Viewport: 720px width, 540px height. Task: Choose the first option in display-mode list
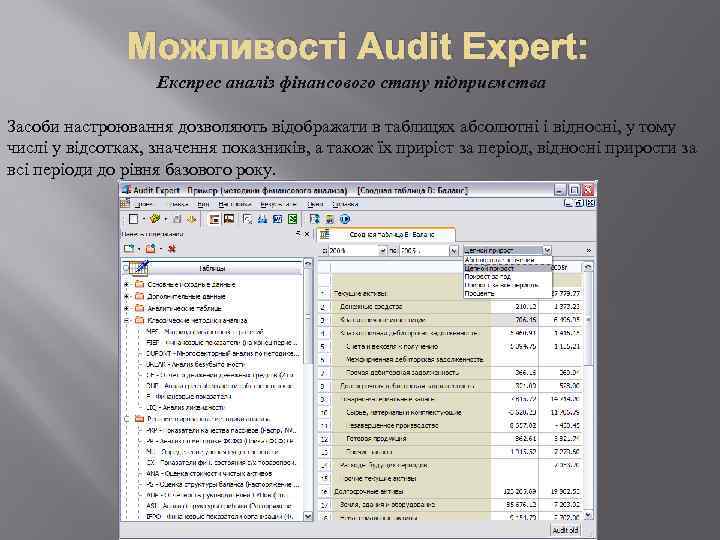click(507, 260)
